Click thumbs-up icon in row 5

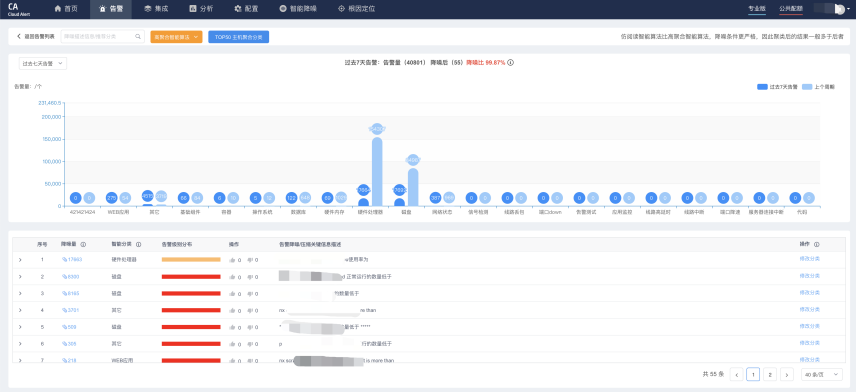(x=232, y=327)
